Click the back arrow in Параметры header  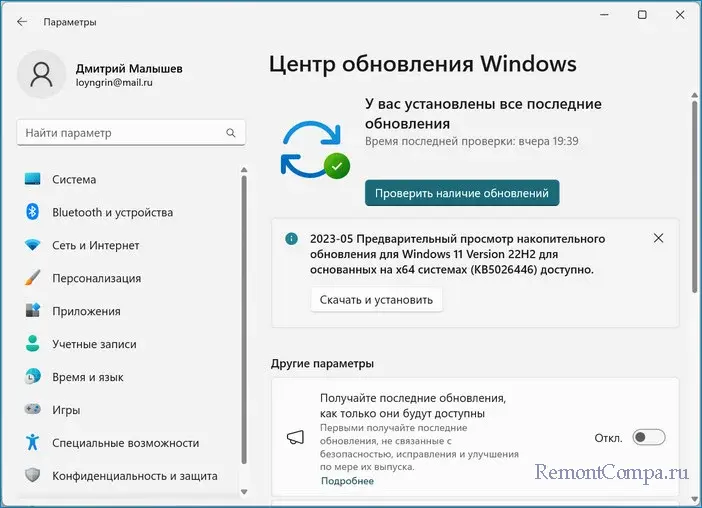(x=22, y=22)
